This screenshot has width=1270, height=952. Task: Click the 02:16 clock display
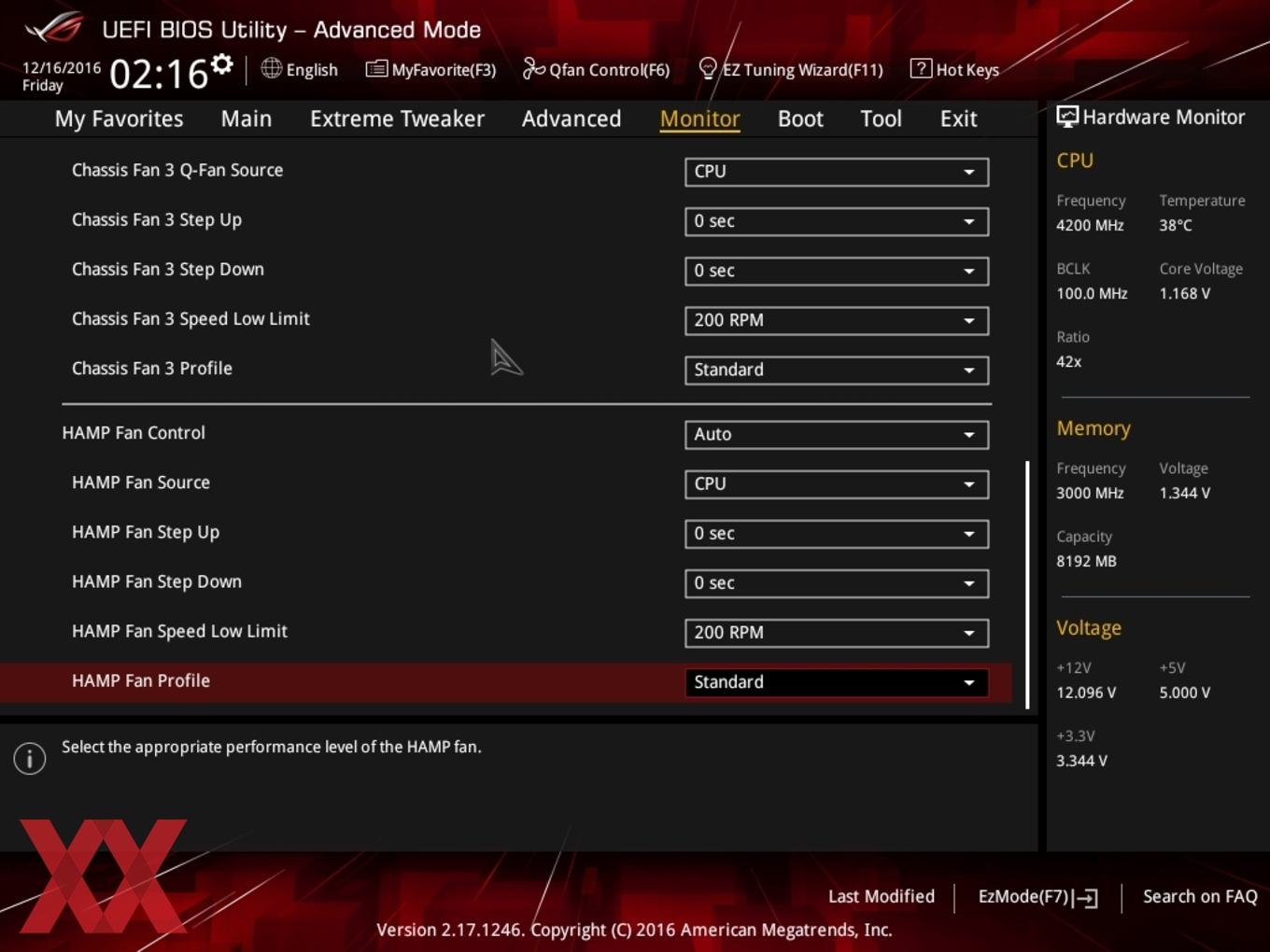pyautogui.click(x=159, y=74)
